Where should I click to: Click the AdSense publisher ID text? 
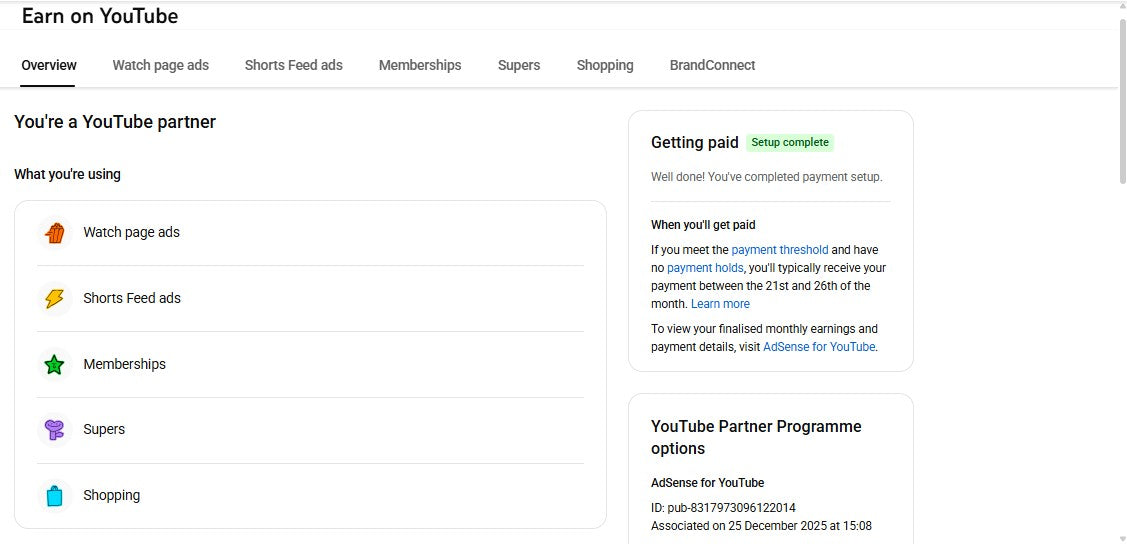pyautogui.click(x=723, y=508)
